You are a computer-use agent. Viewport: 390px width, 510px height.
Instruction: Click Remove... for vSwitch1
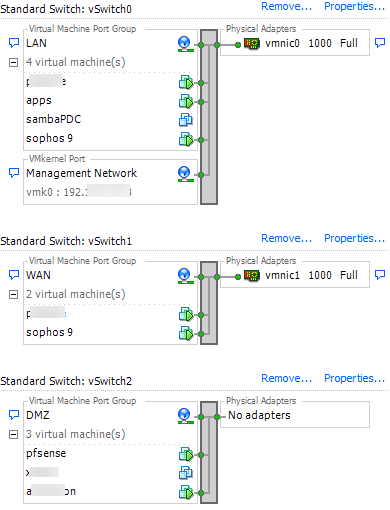pyautogui.click(x=286, y=238)
